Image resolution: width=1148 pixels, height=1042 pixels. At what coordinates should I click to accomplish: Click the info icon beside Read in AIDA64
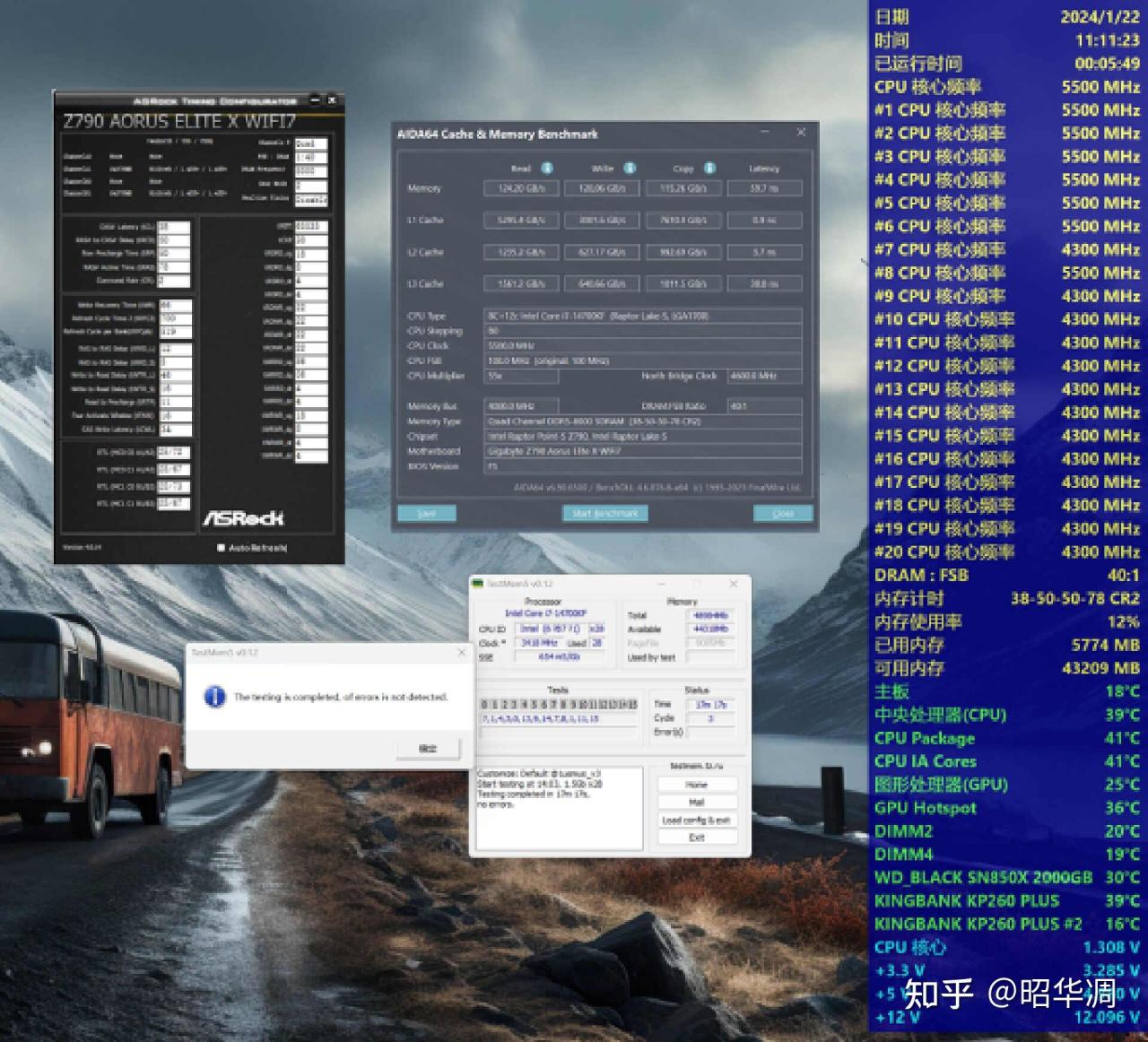click(547, 168)
